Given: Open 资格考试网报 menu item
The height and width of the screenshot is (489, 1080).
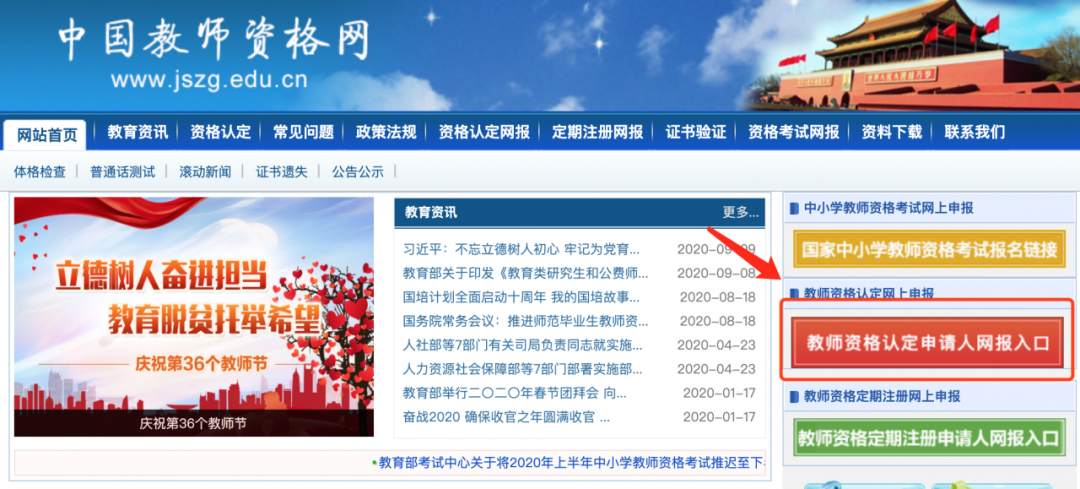Looking at the screenshot, I should [x=793, y=132].
